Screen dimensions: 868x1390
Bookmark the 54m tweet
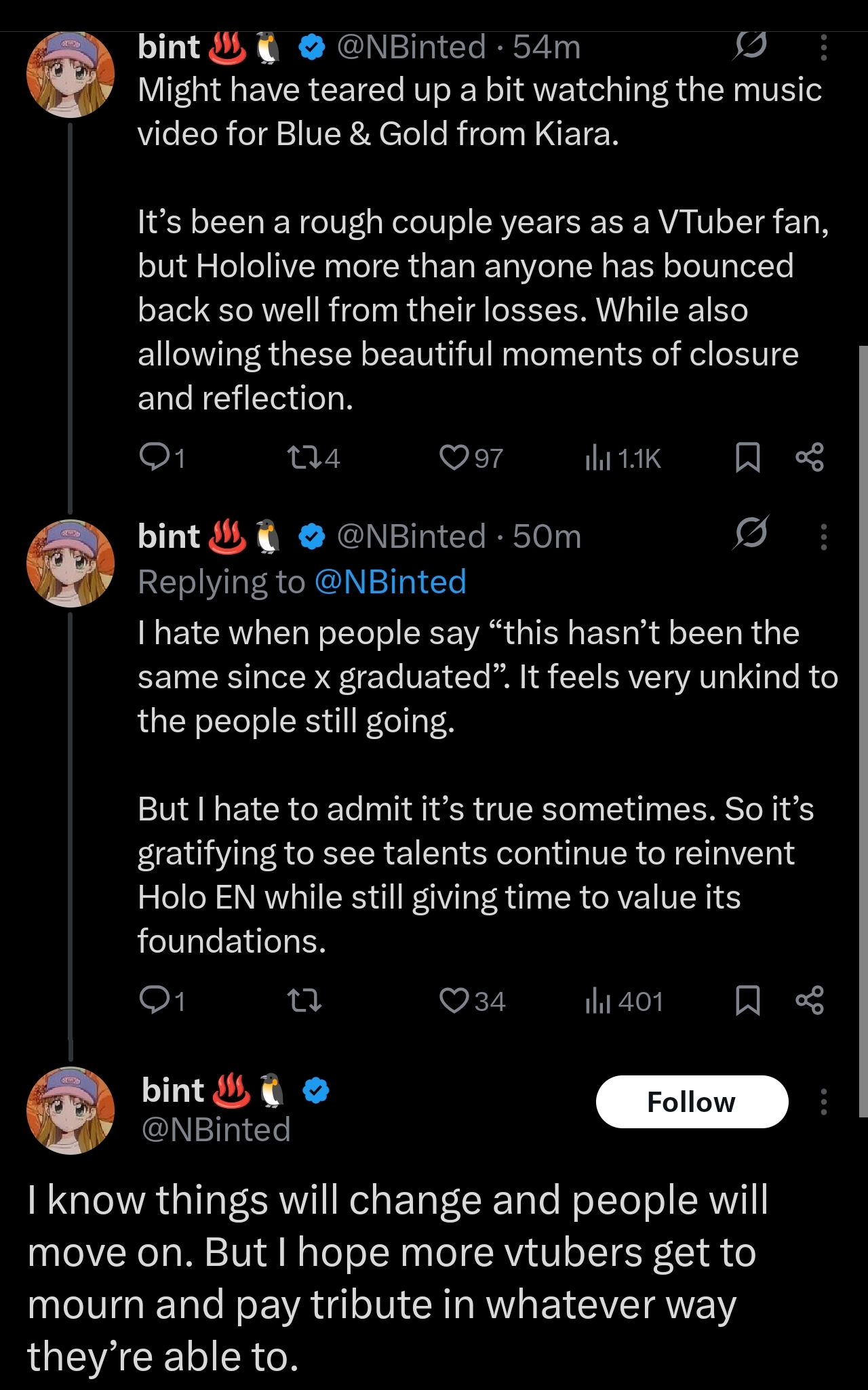(x=747, y=458)
